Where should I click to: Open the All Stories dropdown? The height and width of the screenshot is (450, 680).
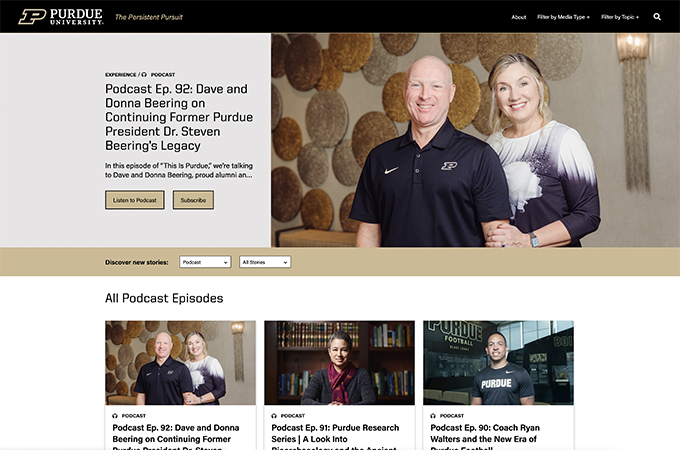point(265,262)
